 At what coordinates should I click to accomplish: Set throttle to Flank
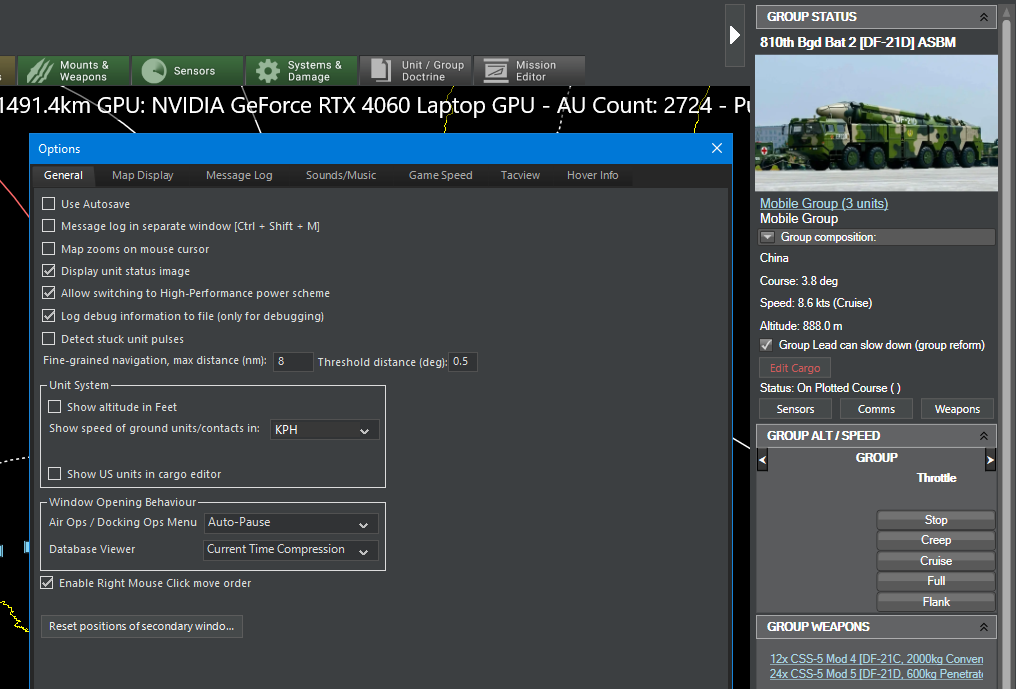[x=936, y=602]
